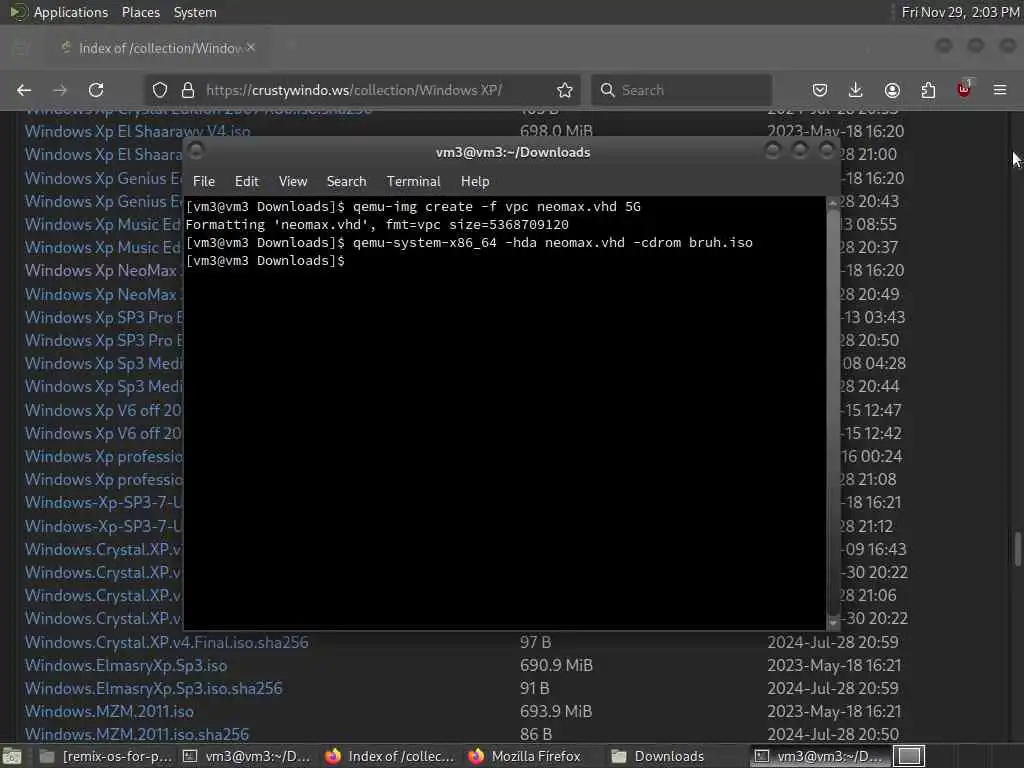
Task: Click the terminal window menu button at title left
Action: pyautogui.click(x=196, y=152)
